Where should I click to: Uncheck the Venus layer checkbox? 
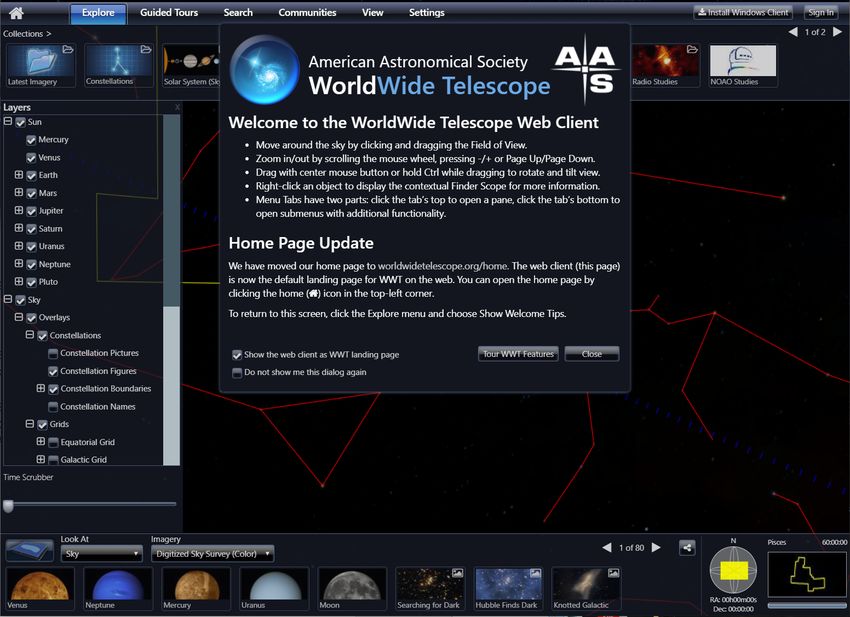(31, 158)
